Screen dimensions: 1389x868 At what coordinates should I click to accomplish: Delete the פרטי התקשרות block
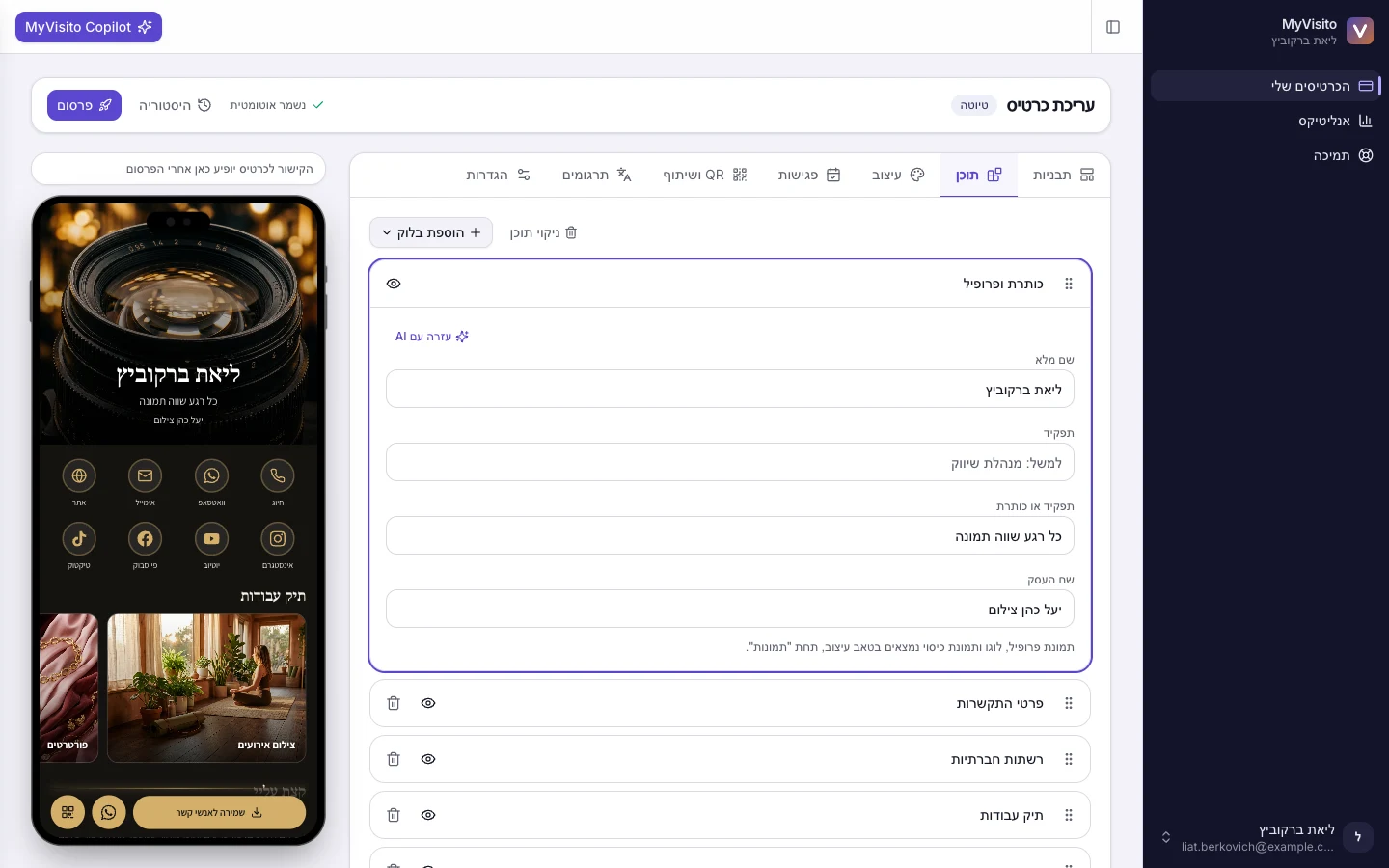394,703
